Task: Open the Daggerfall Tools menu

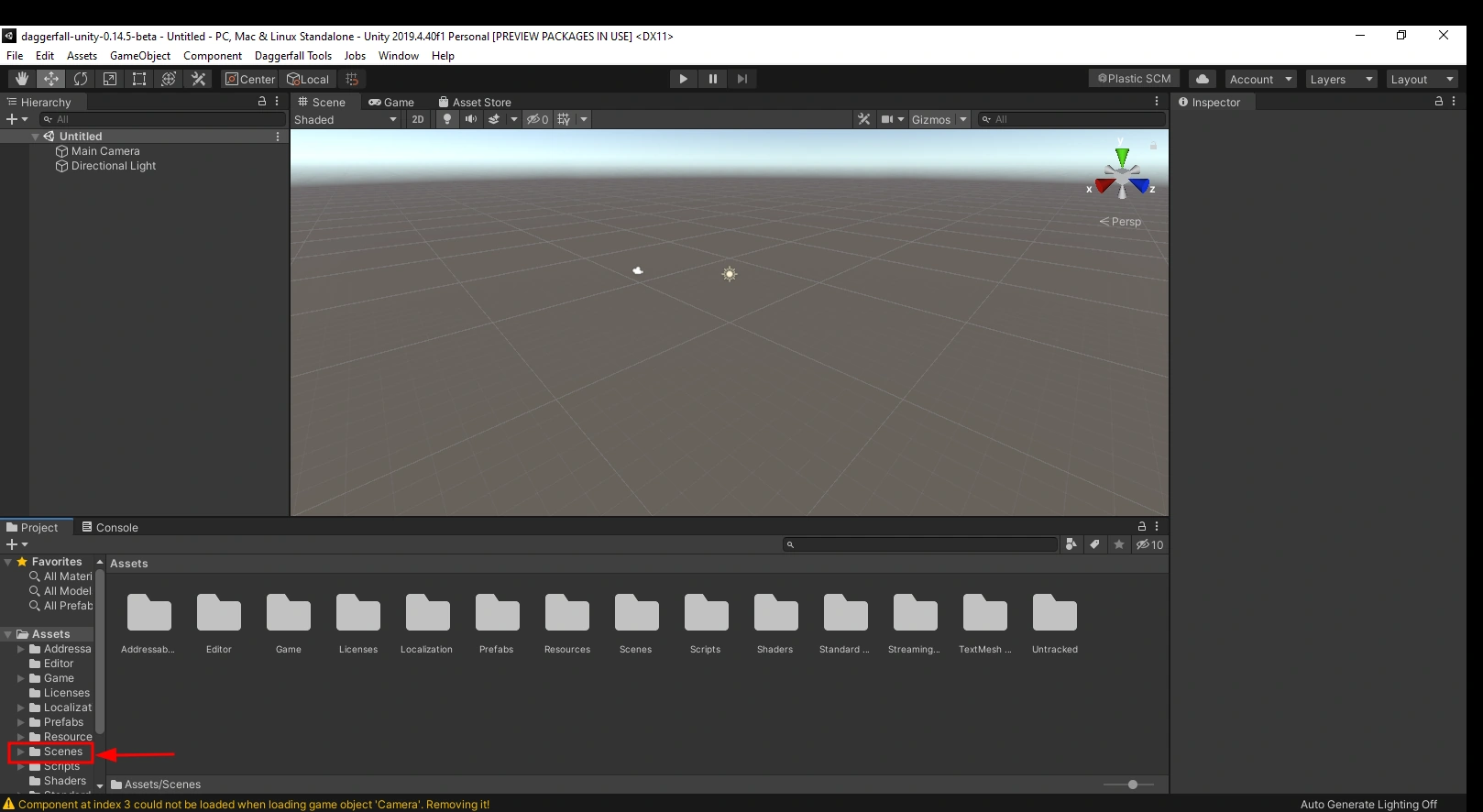Action: pyautogui.click(x=293, y=56)
